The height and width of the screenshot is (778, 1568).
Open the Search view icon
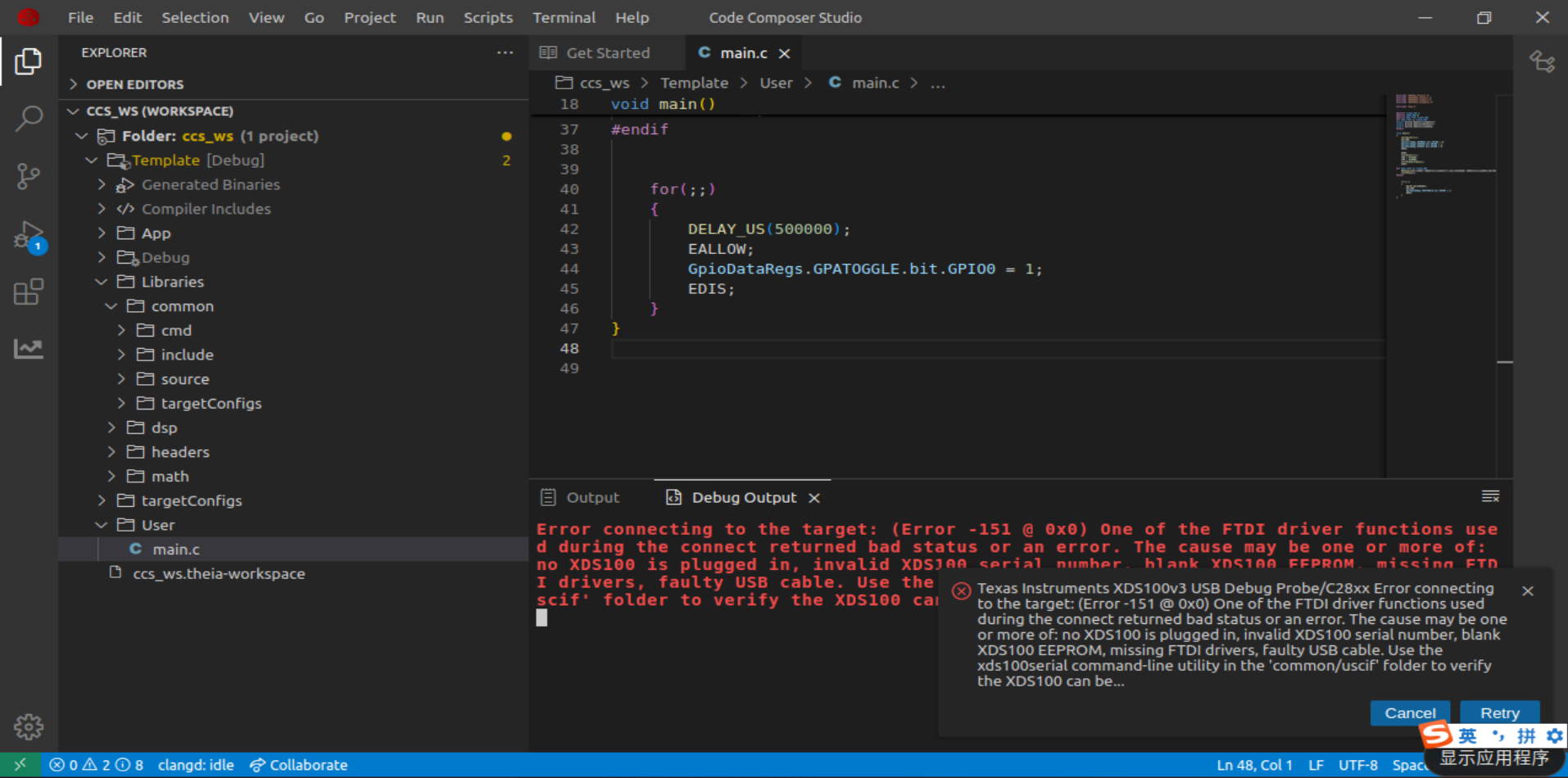point(29,119)
